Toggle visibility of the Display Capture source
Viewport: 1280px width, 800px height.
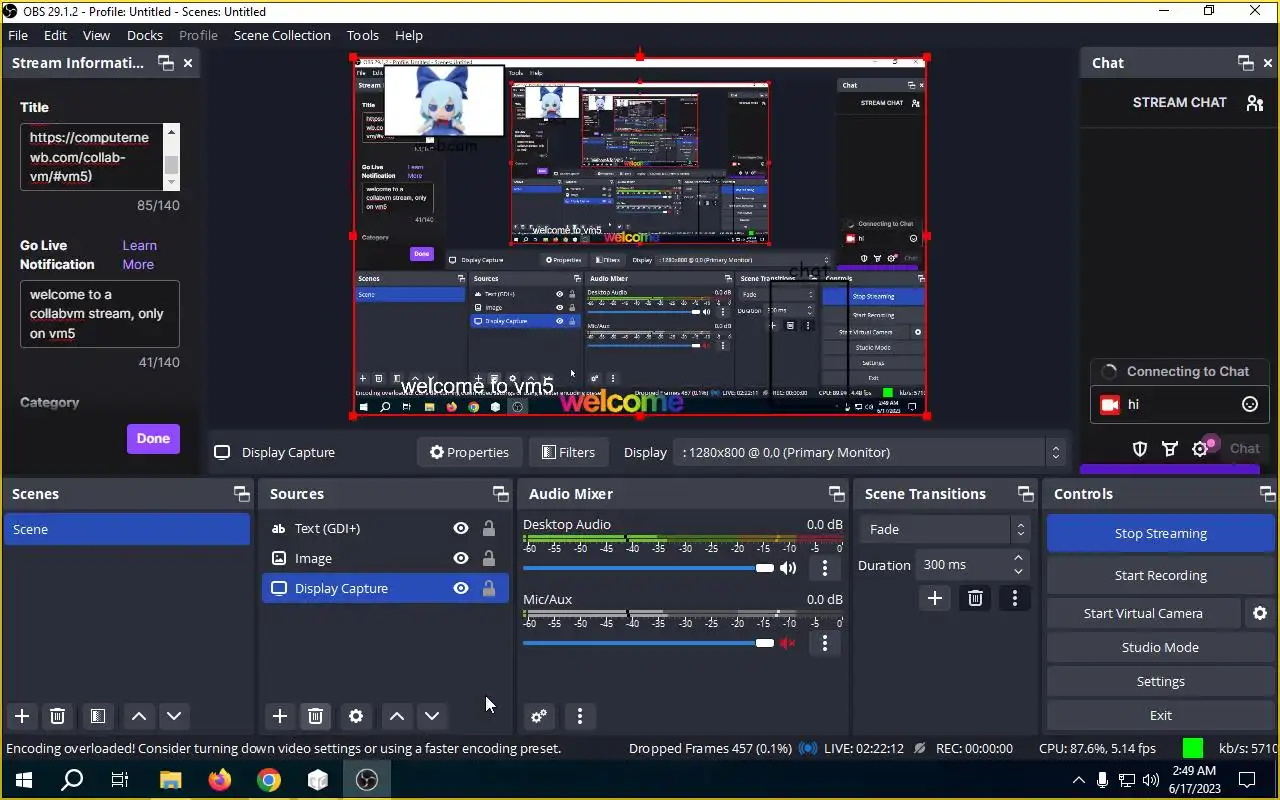coord(461,588)
